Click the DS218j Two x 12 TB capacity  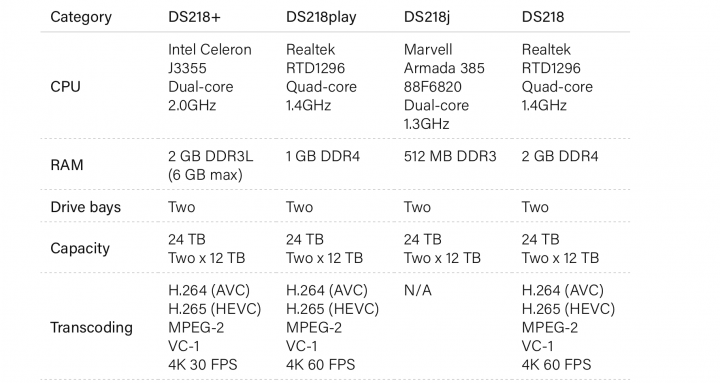click(442, 258)
